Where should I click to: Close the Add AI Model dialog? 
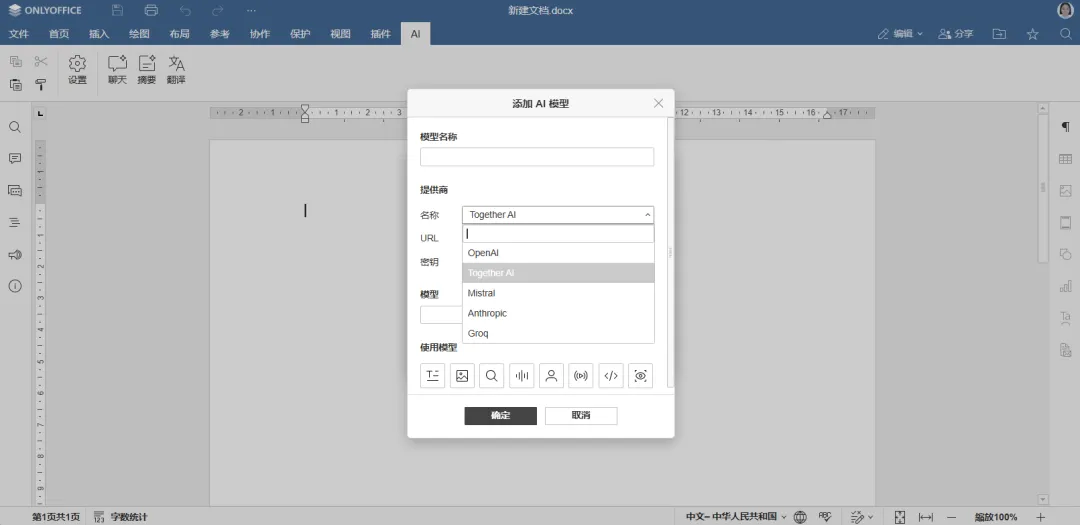(x=658, y=103)
